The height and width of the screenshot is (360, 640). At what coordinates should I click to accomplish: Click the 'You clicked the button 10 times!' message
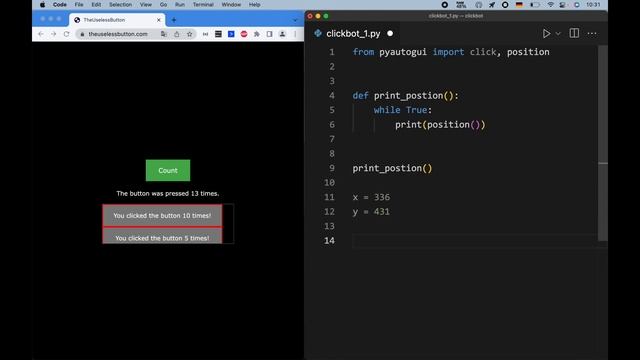(x=162, y=216)
